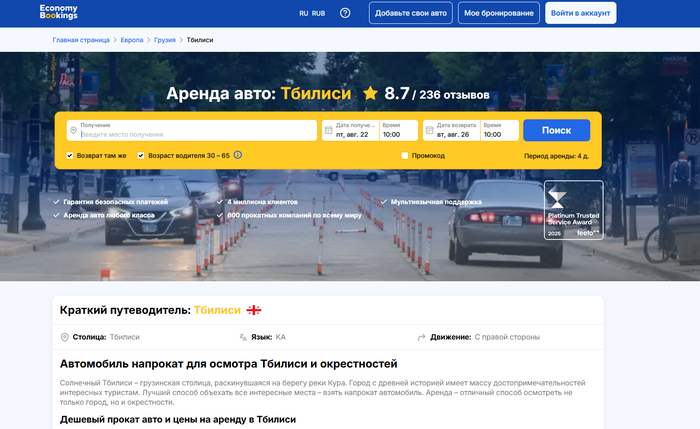Click the Georgia flag icon
This screenshot has width=700, height=429.
254,310
